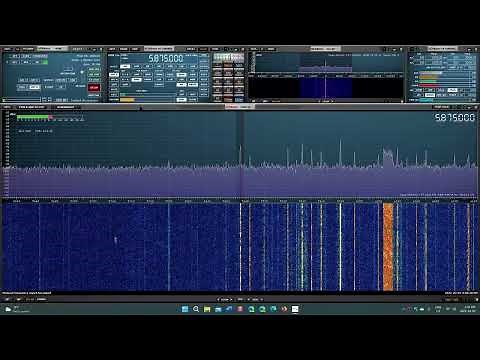Screen dimensions: 480x360
Task: Click the large 5.875.000 display above main spectrum
Action: tap(455, 117)
